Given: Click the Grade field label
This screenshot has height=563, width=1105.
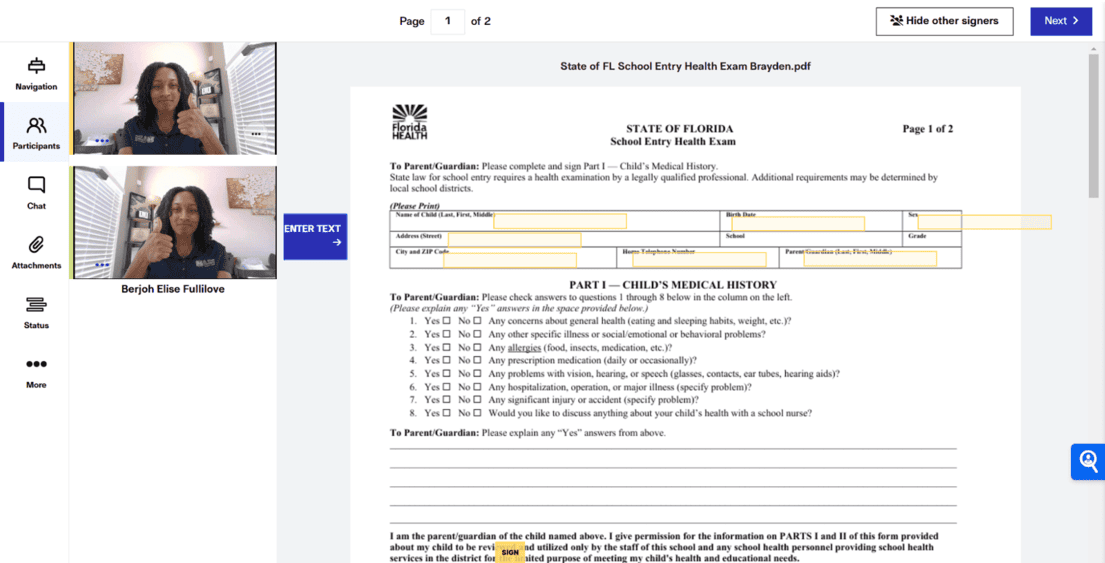Looking at the screenshot, I should point(917,236).
